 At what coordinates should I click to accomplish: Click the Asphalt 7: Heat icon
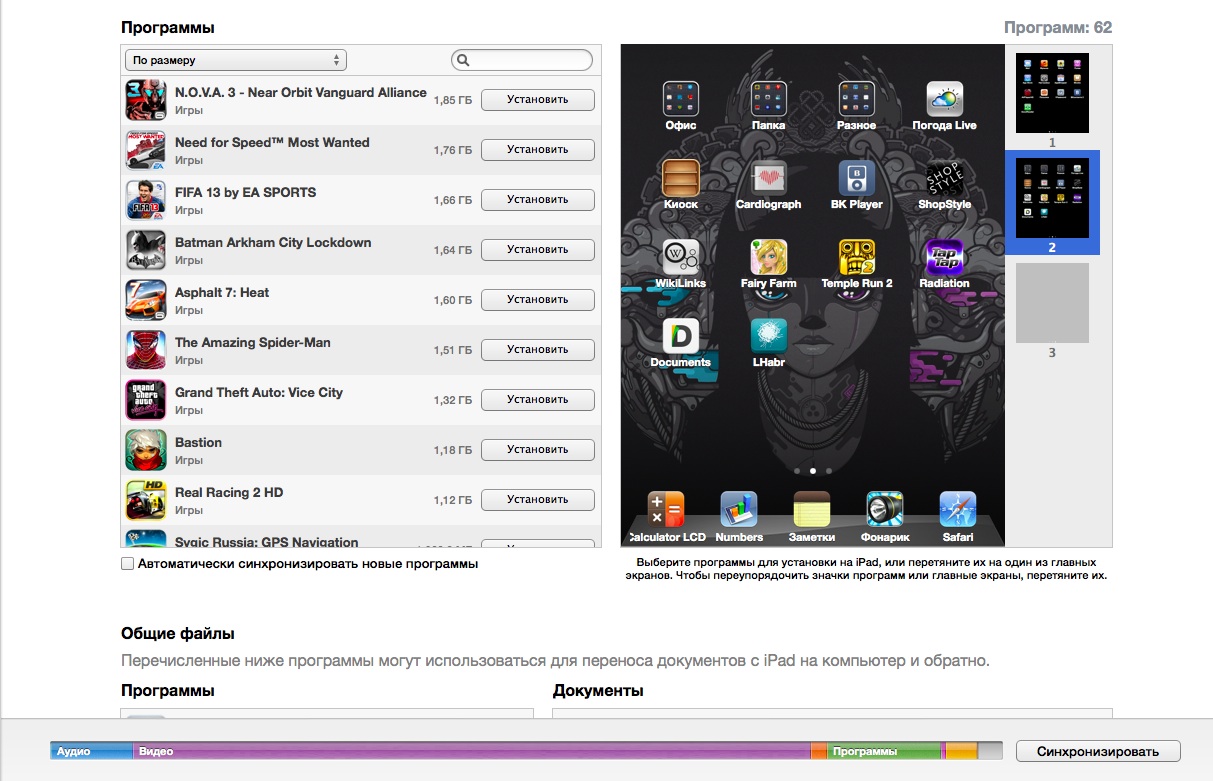146,300
